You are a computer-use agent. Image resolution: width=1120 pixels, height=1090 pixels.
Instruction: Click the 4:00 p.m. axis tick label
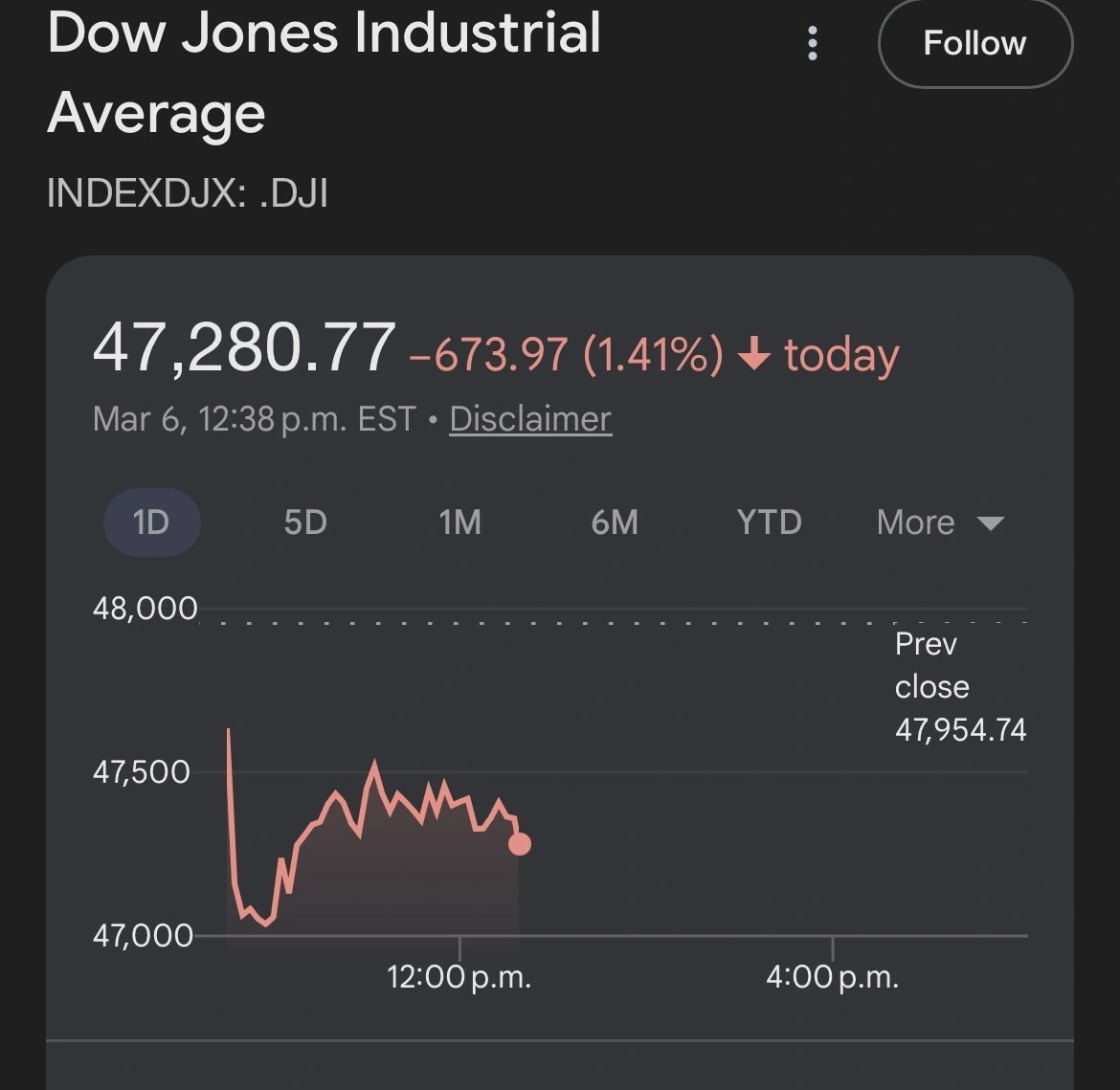point(832,977)
